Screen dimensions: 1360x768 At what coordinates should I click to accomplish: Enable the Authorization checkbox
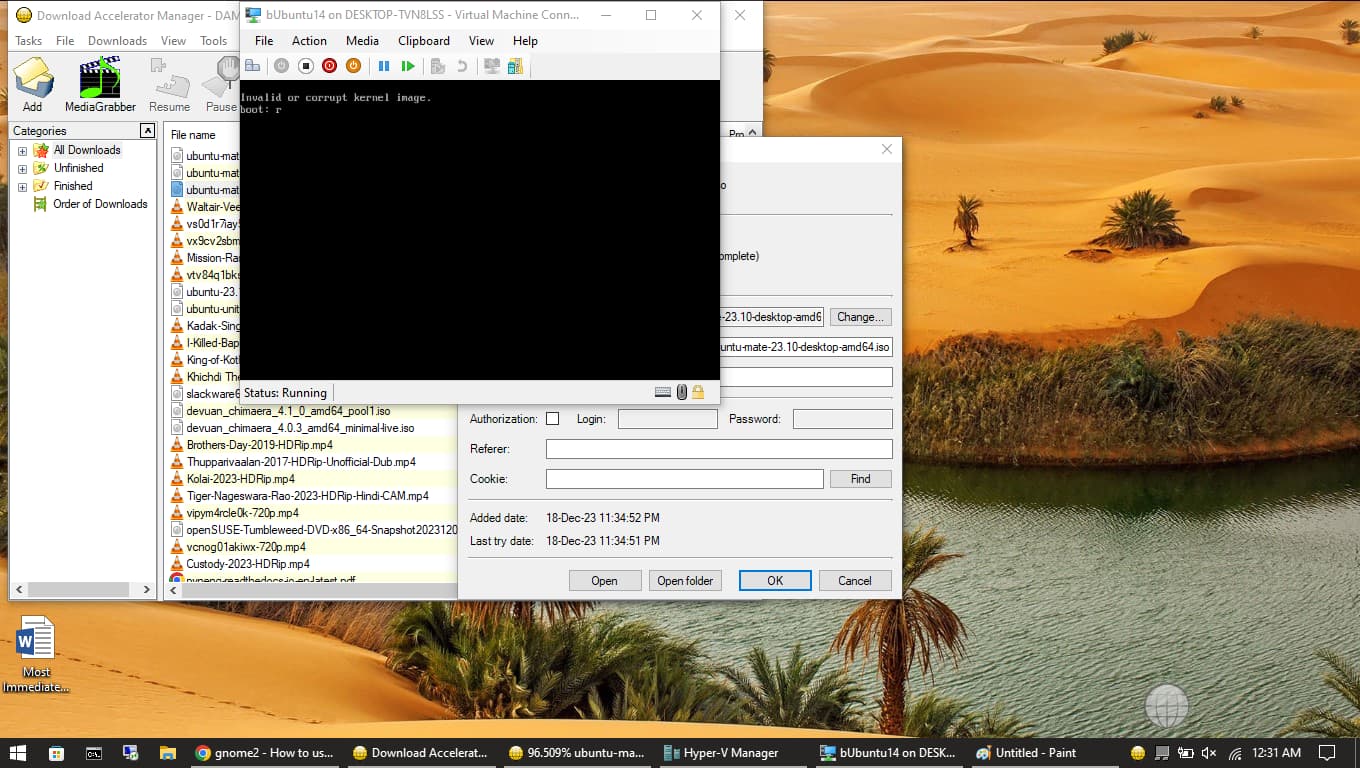tap(552, 419)
